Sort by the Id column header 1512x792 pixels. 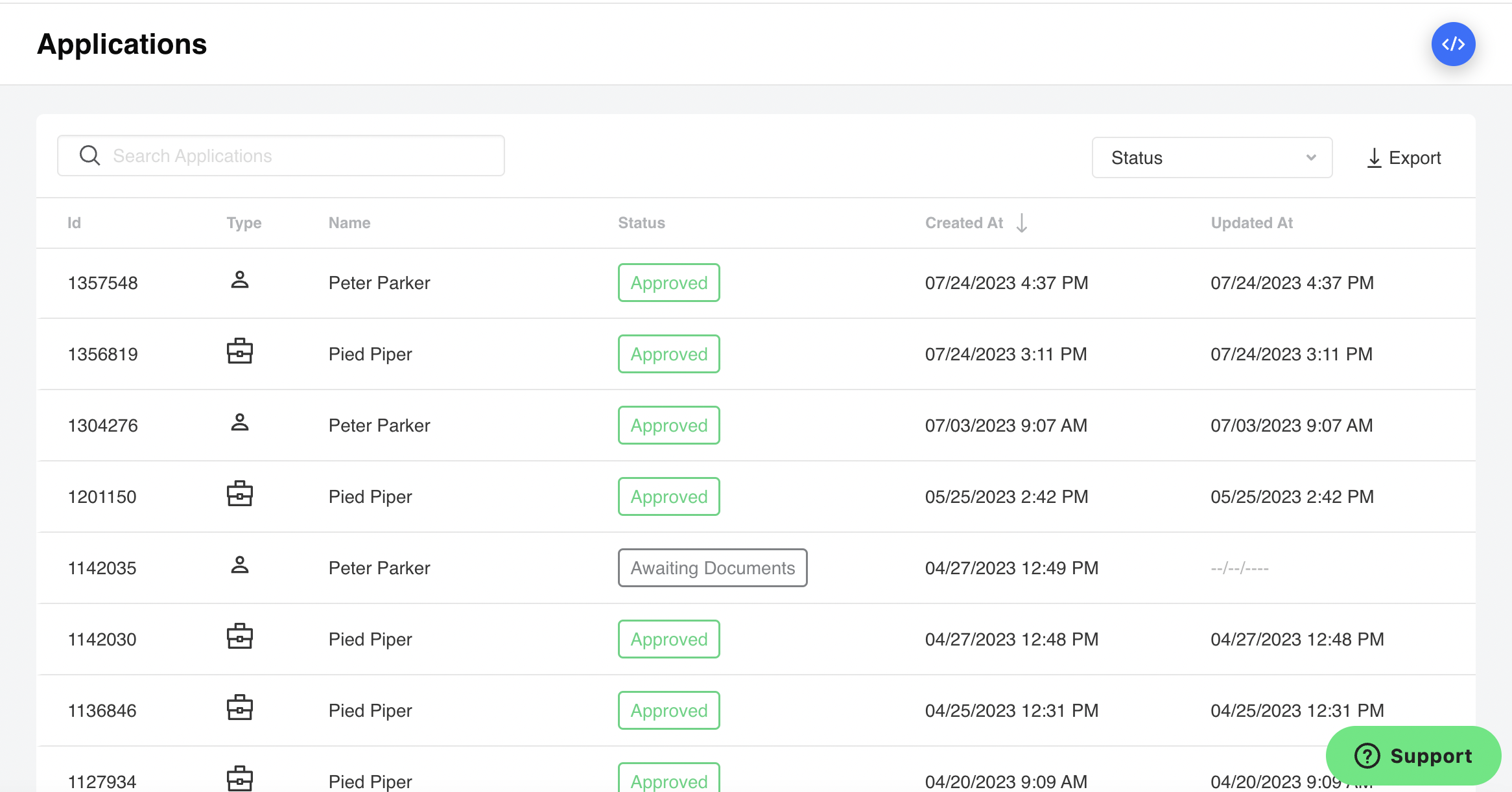pyautogui.click(x=74, y=223)
